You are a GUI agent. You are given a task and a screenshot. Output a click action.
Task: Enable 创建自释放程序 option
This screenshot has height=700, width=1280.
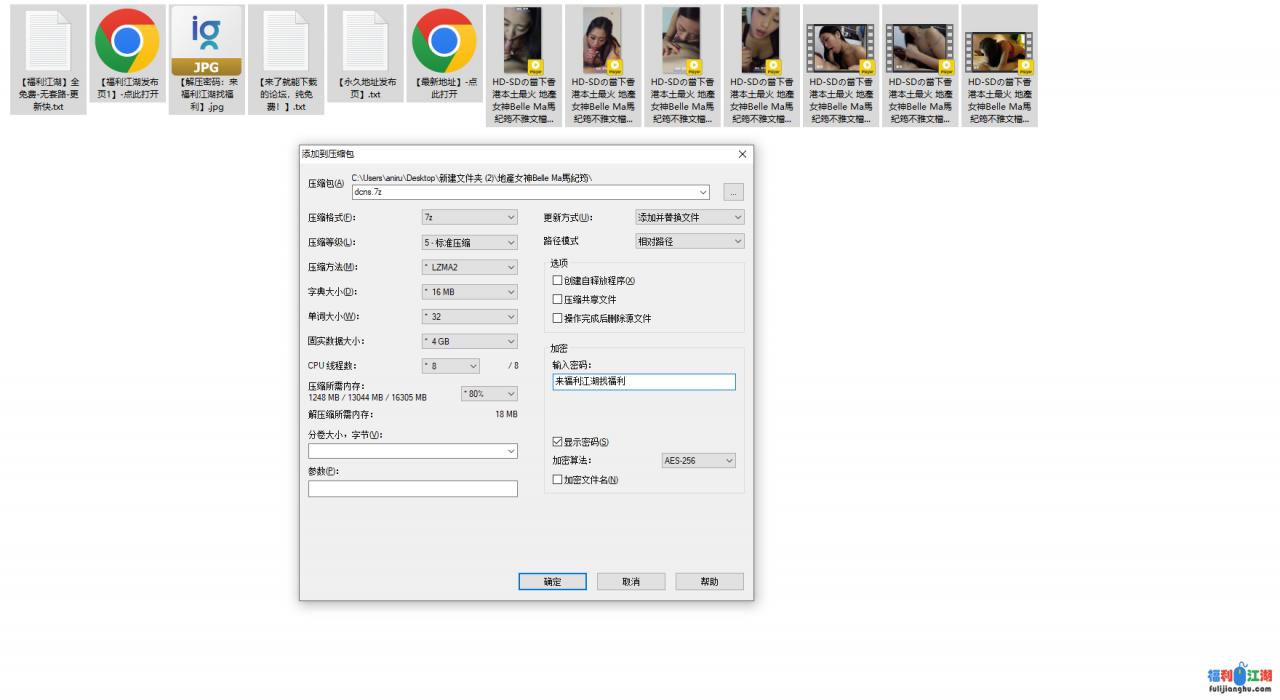(557, 280)
